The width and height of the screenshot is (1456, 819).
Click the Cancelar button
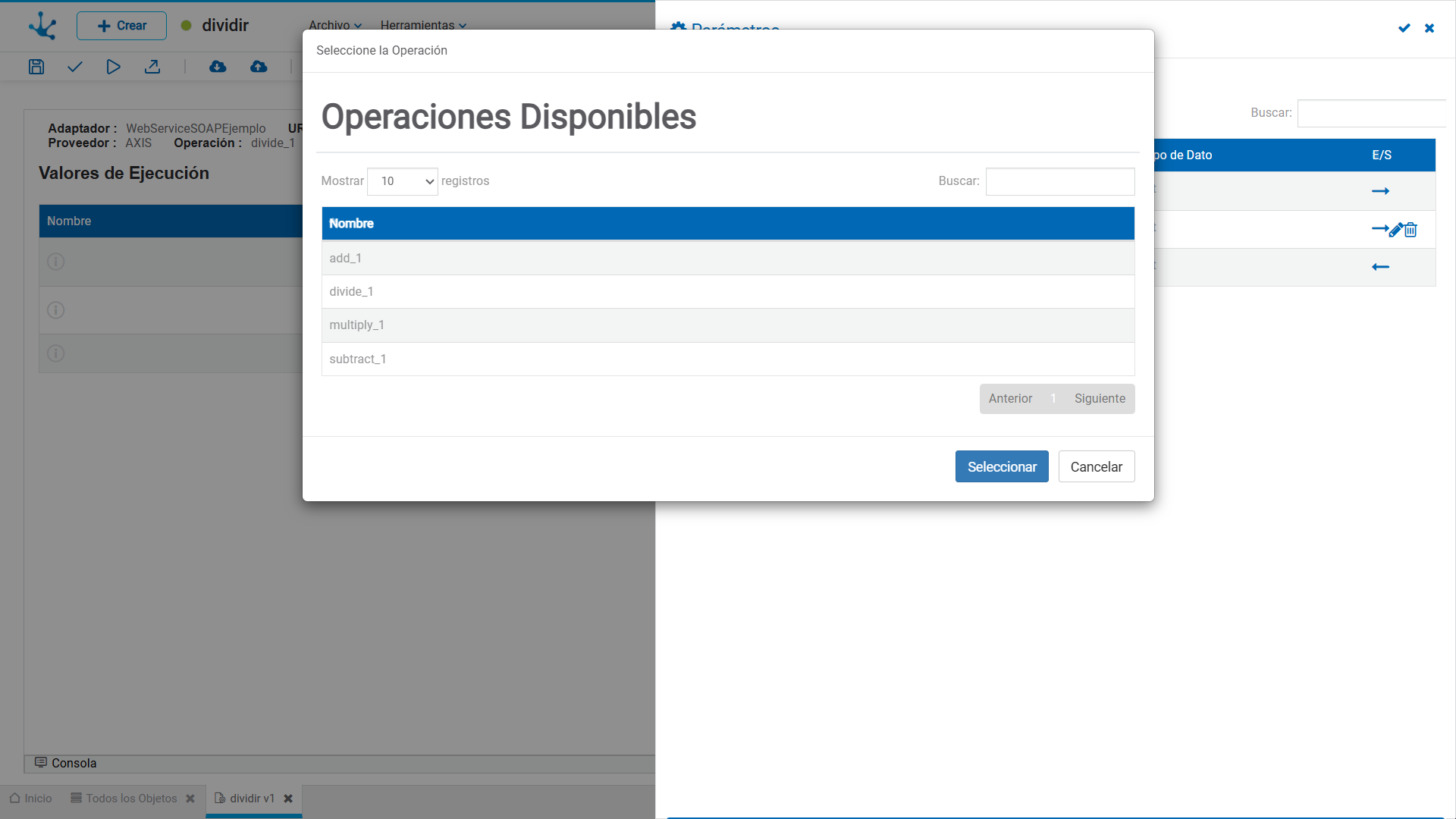tap(1097, 466)
